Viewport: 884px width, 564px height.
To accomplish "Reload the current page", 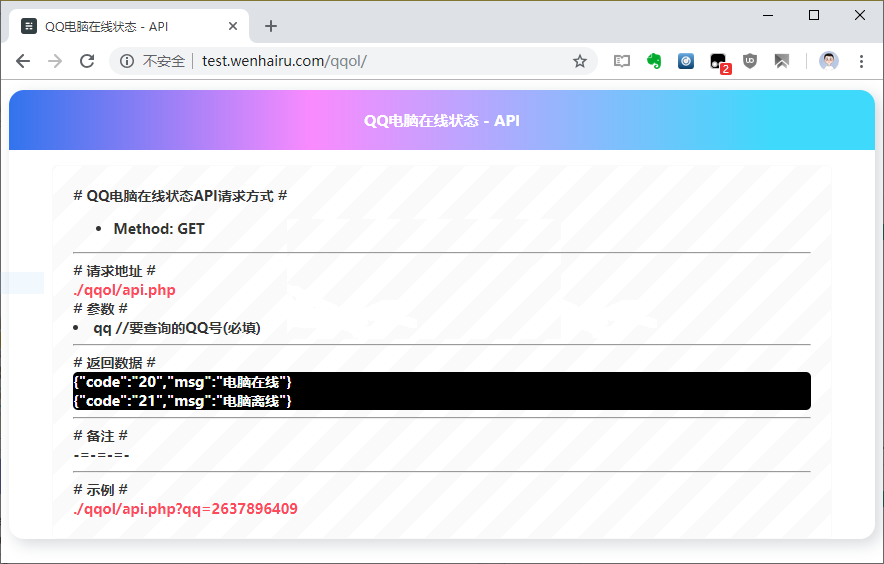I will point(87,61).
